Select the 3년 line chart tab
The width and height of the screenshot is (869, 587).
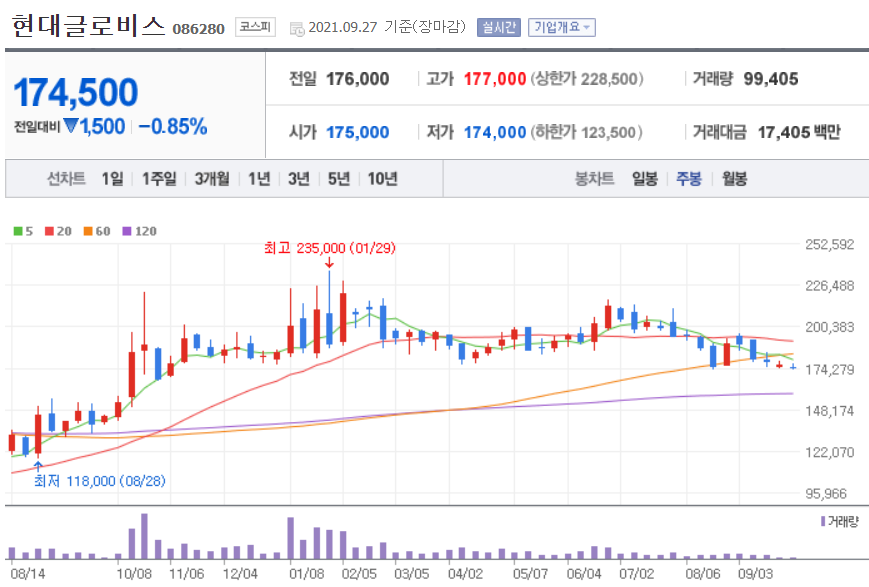(299, 178)
